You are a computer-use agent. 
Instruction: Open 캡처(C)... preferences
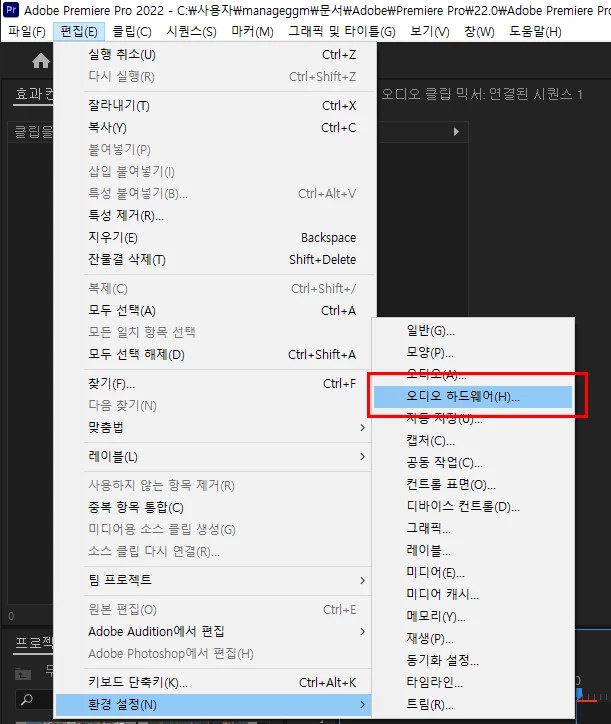click(x=473, y=440)
